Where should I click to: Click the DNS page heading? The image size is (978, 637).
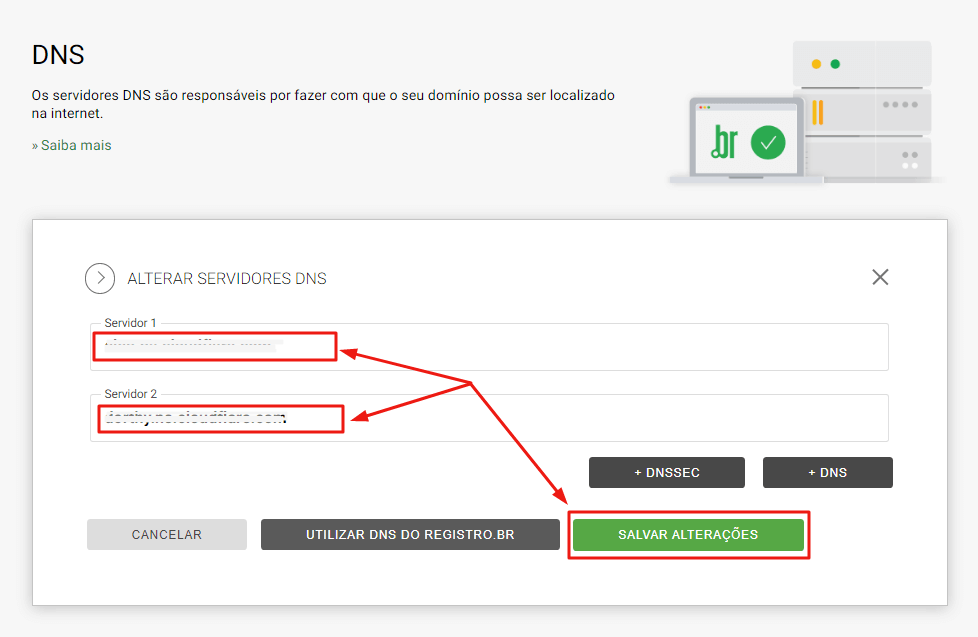58,54
